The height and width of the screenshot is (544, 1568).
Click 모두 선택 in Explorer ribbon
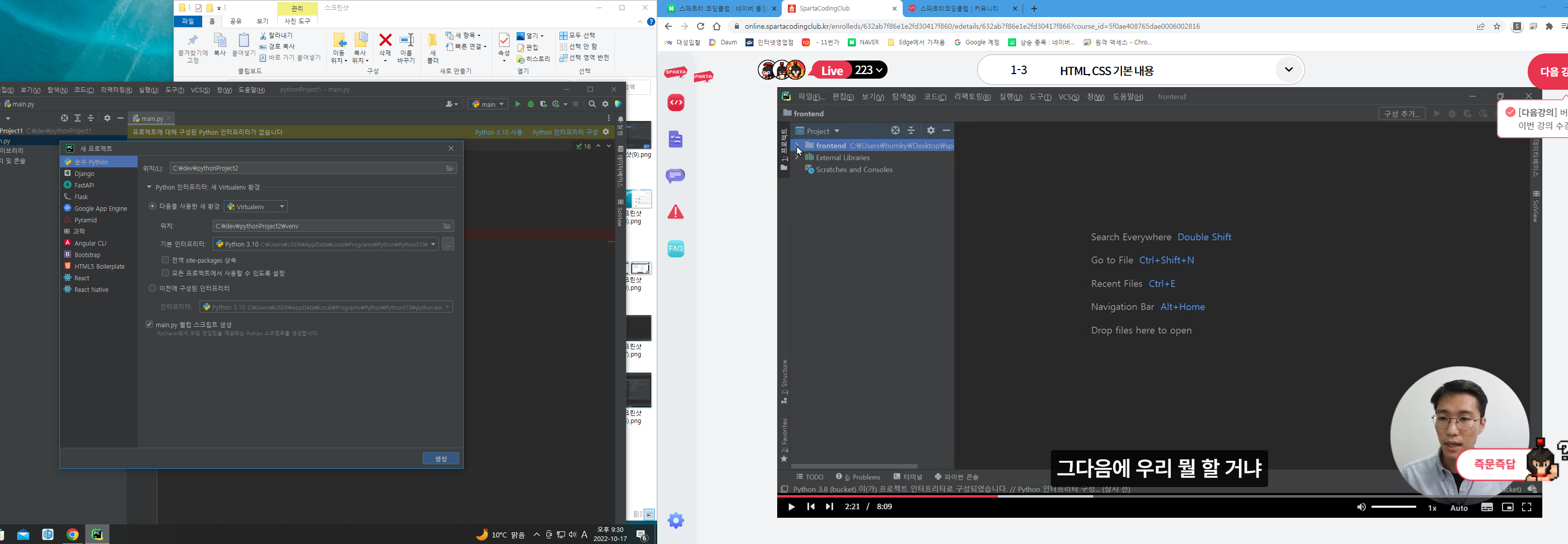click(577, 35)
